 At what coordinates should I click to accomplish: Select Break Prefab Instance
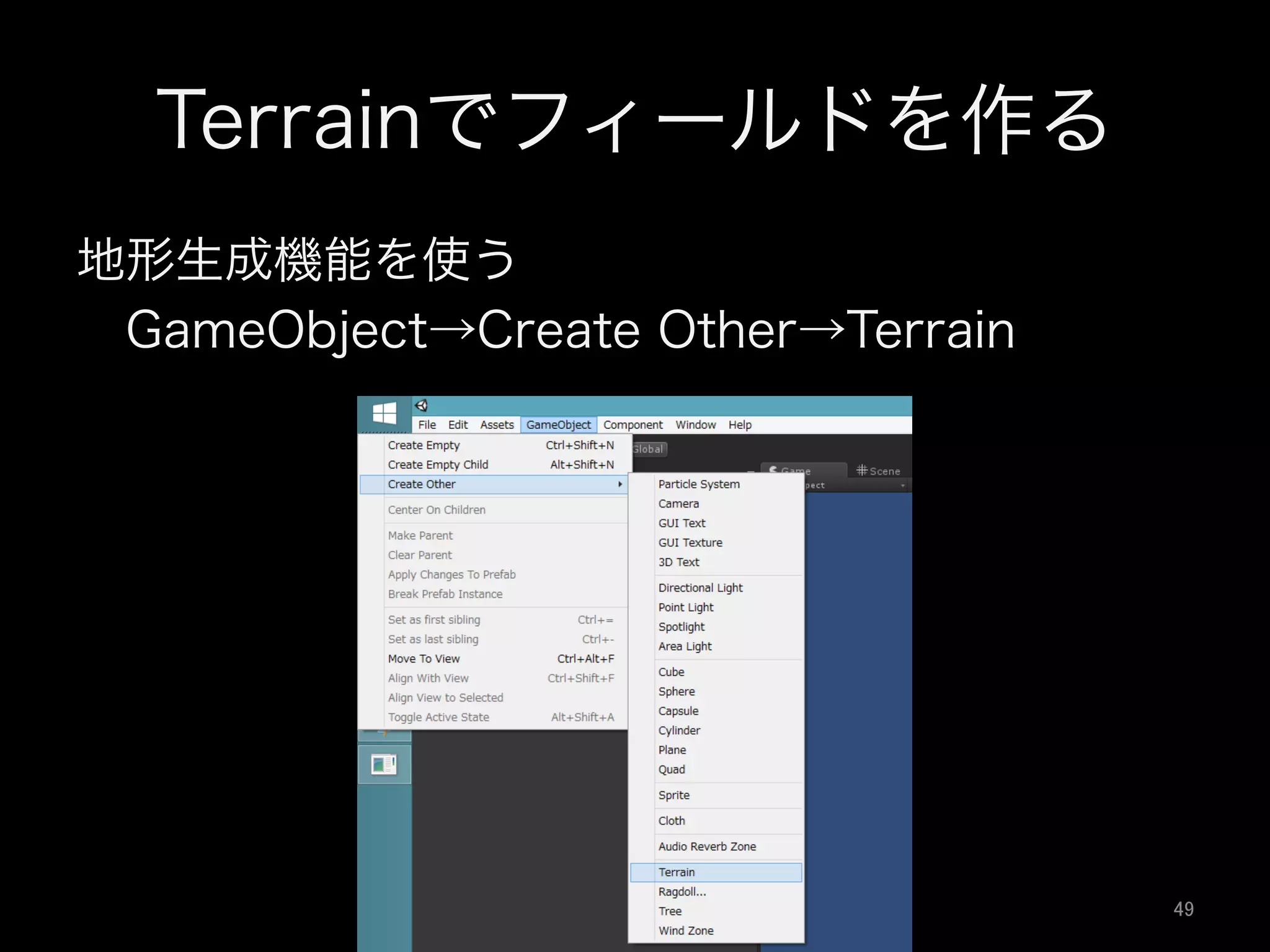click(494, 594)
